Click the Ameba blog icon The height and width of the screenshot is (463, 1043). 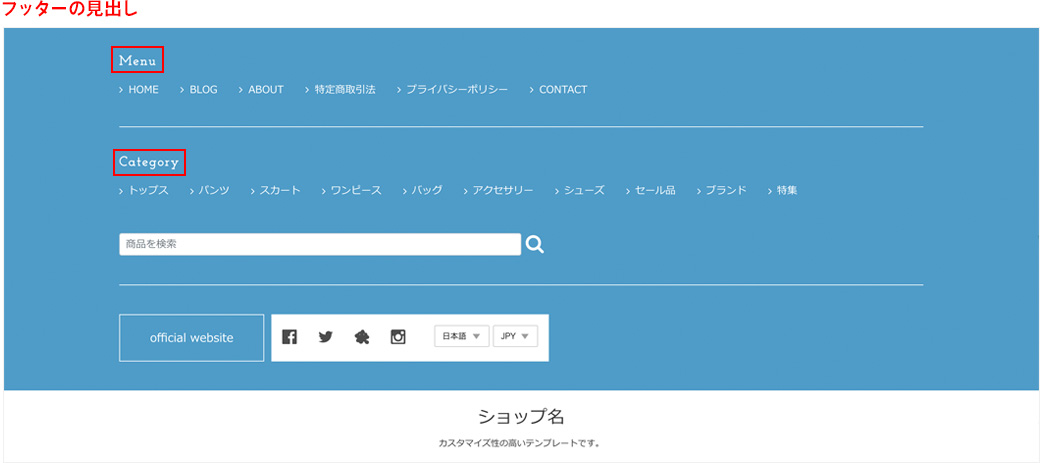point(362,337)
